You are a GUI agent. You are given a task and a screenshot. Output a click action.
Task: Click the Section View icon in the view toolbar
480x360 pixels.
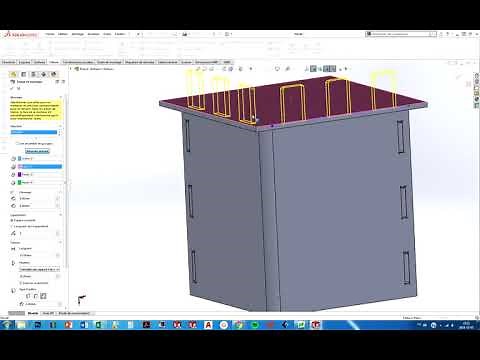(x=224, y=69)
